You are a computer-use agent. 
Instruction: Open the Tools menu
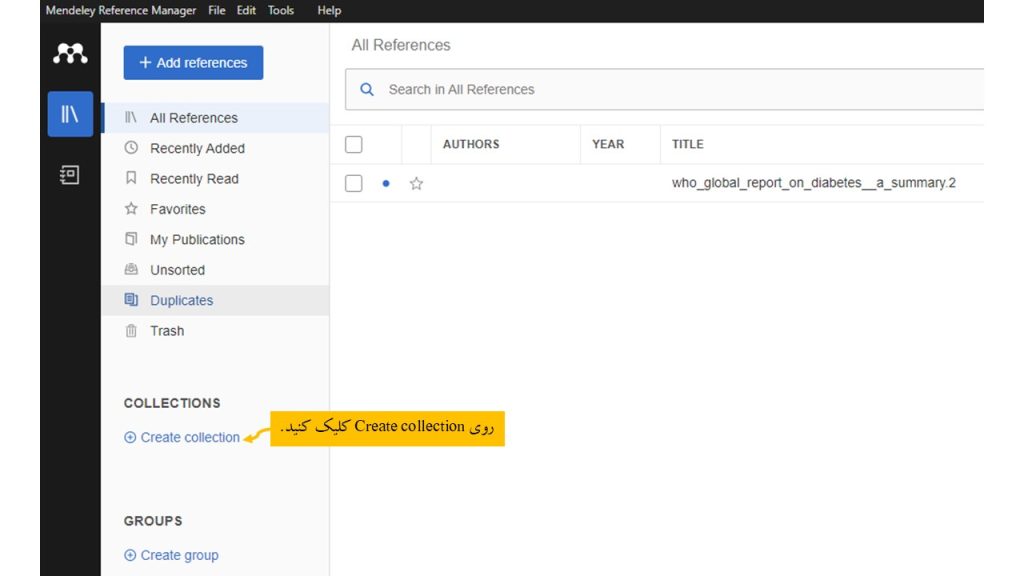(x=281, y=11)
